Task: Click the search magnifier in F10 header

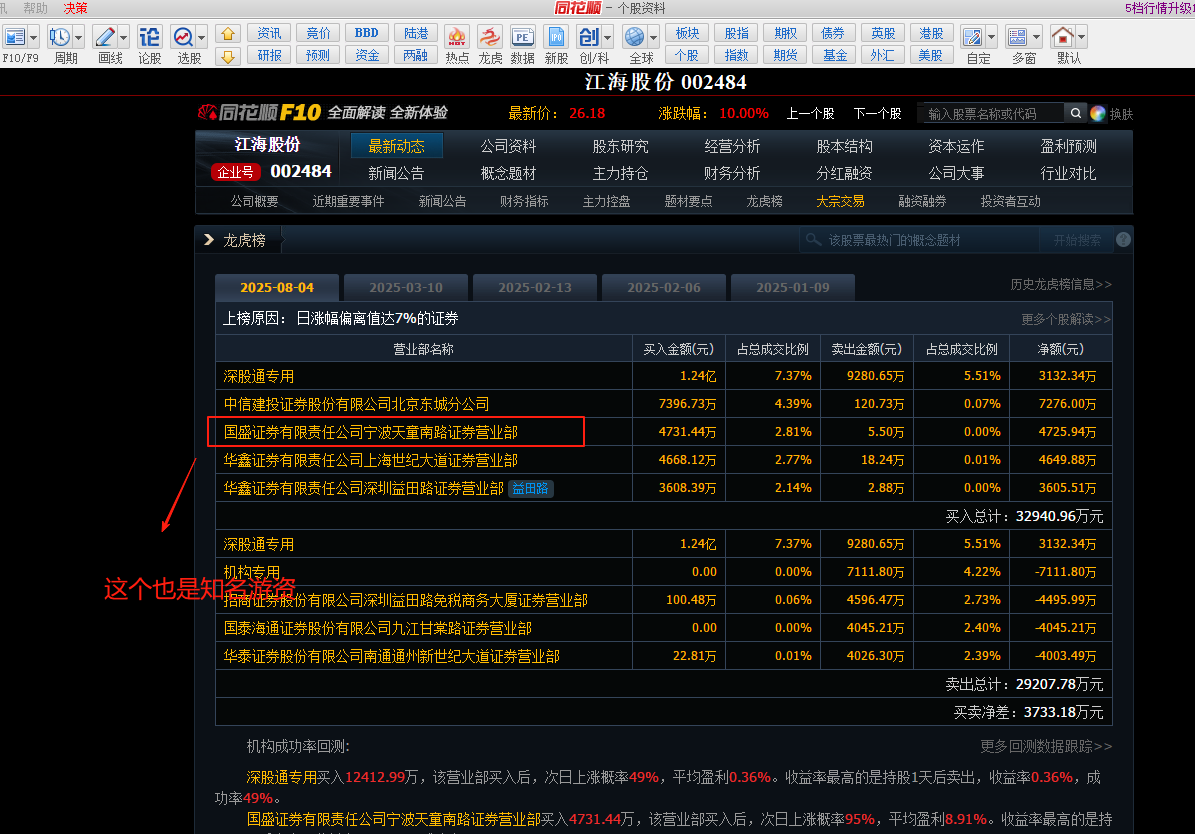Action: (x=1075, y=114)
